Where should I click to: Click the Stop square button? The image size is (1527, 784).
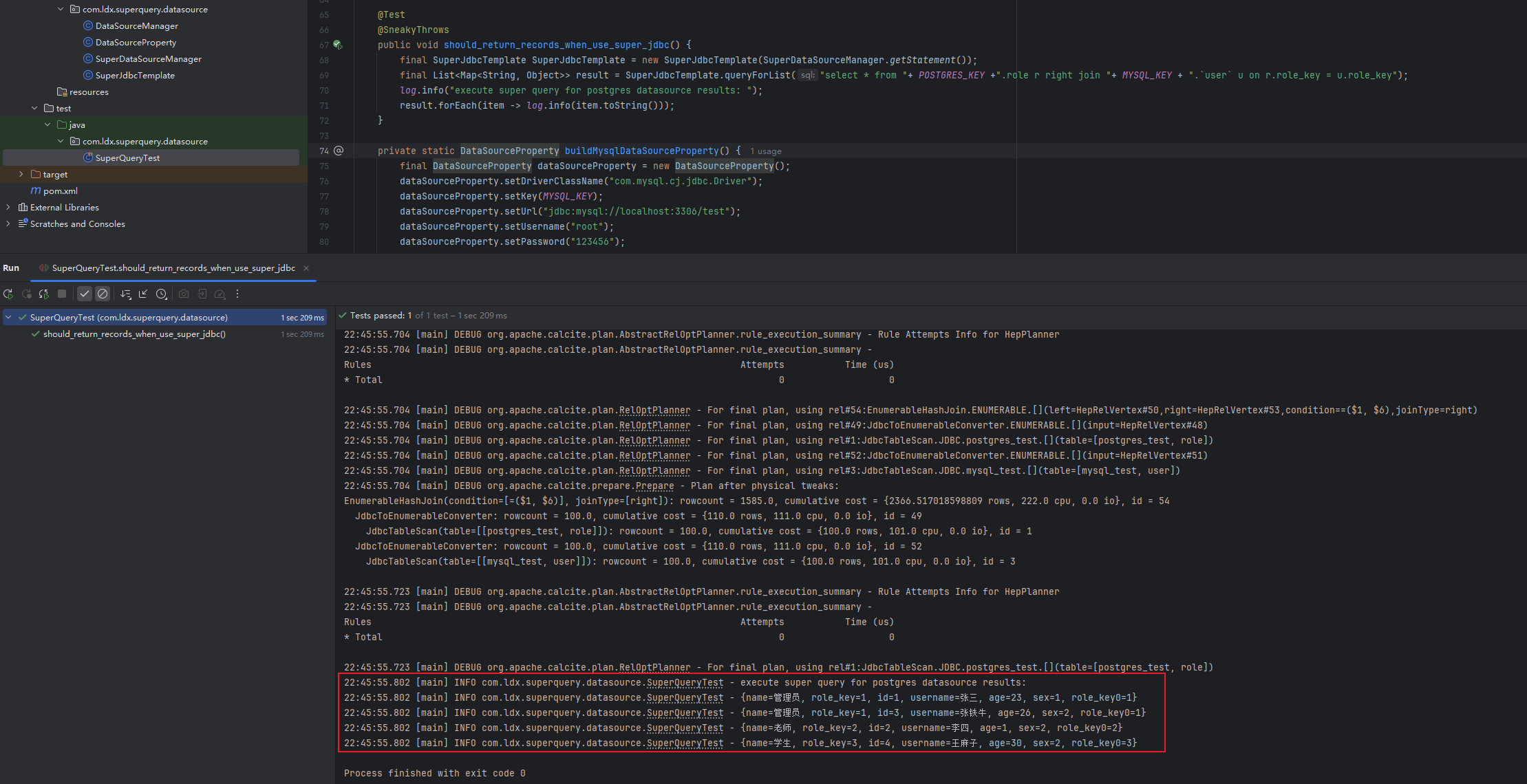[62, 294]
